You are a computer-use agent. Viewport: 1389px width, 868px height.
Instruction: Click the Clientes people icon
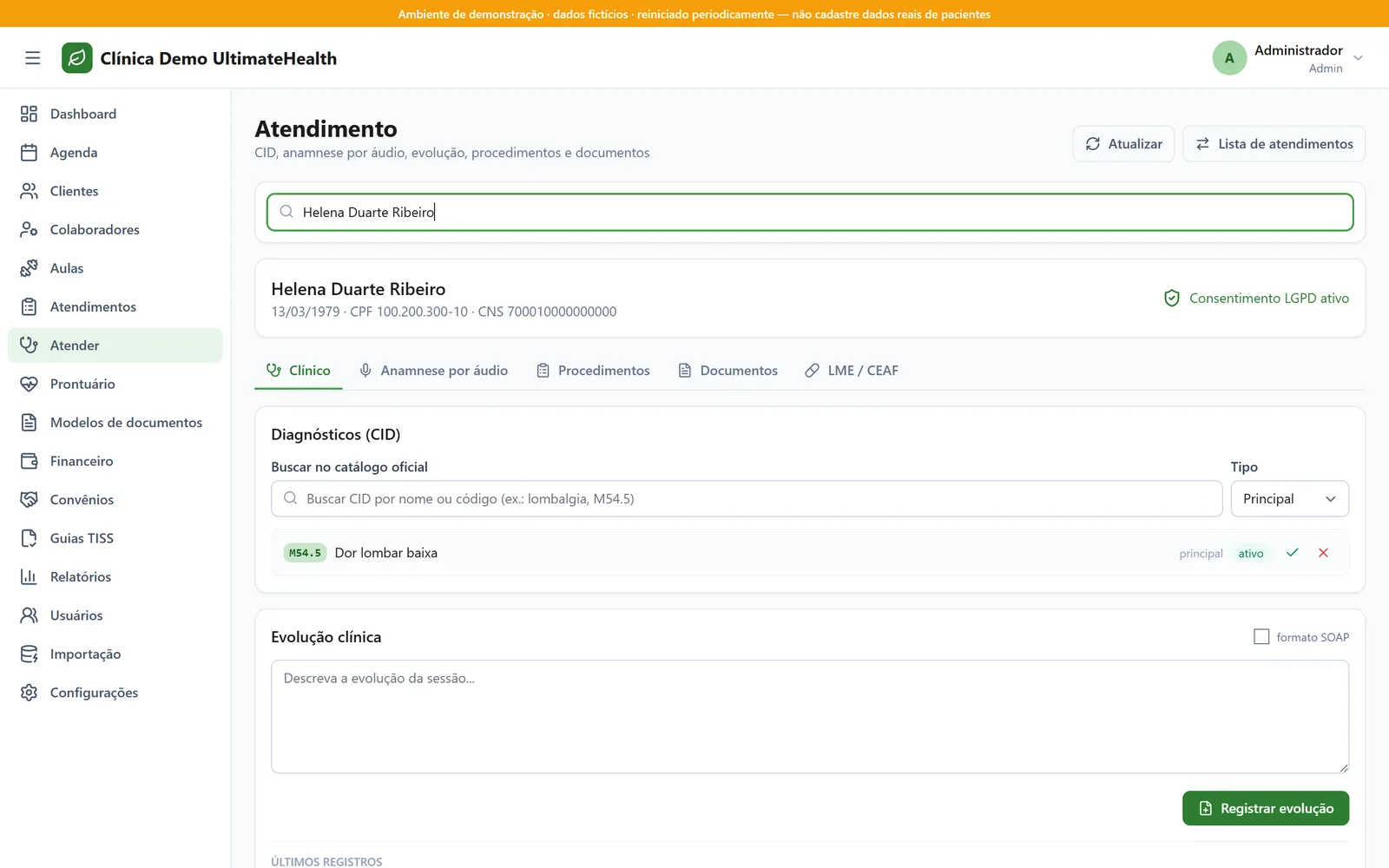[x=30, y=191]
